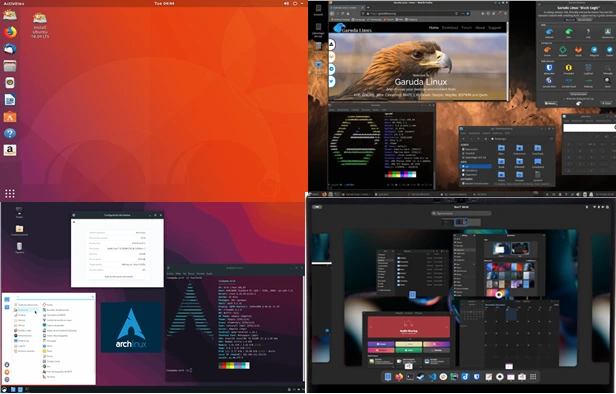Open the Twitter icon in Garuda Welcome
Image resolution: width=616 pixels, height=394 pixels.
[609, 51]
